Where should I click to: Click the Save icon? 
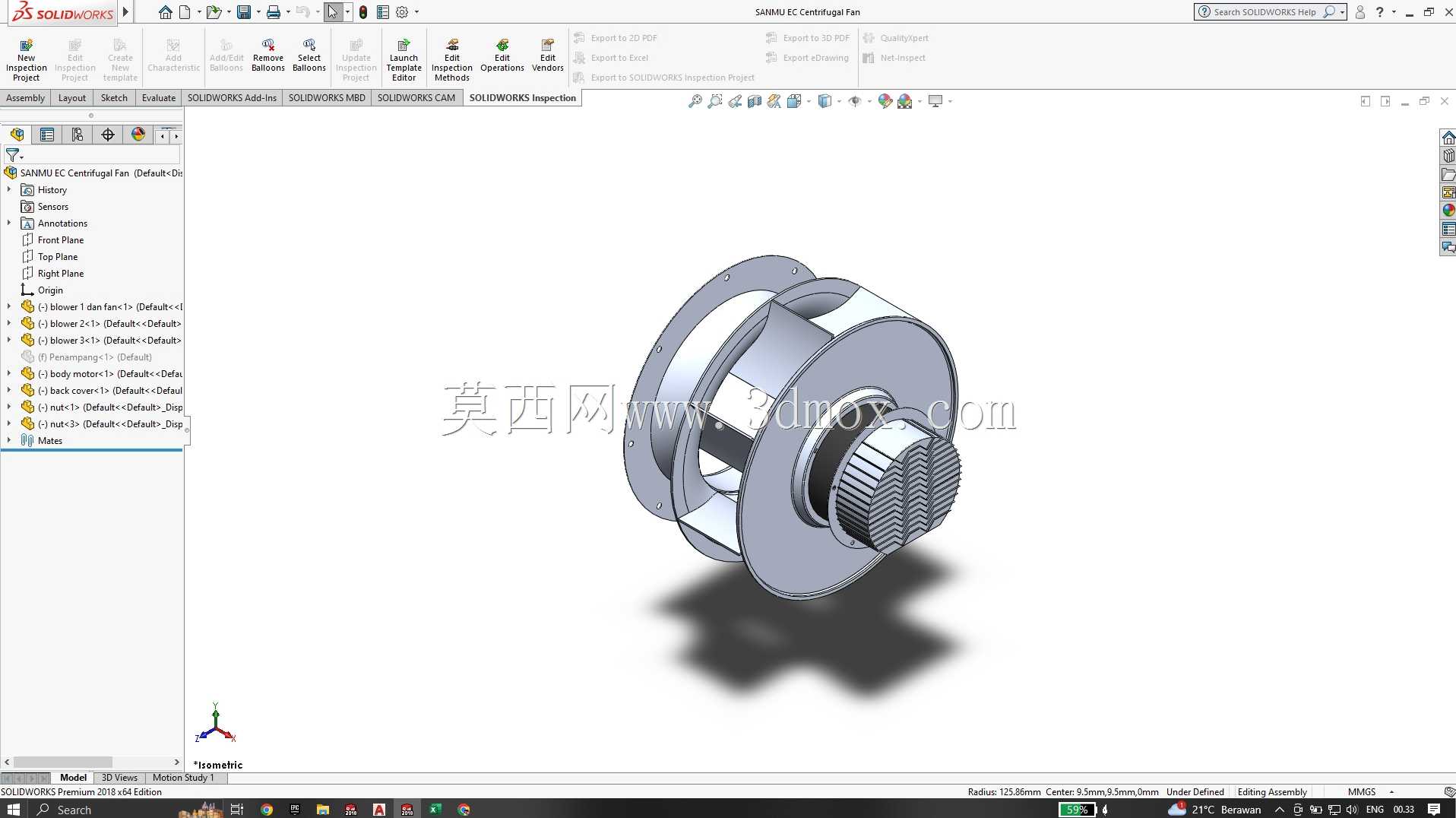pyautogui.click(x=244, y=12)
